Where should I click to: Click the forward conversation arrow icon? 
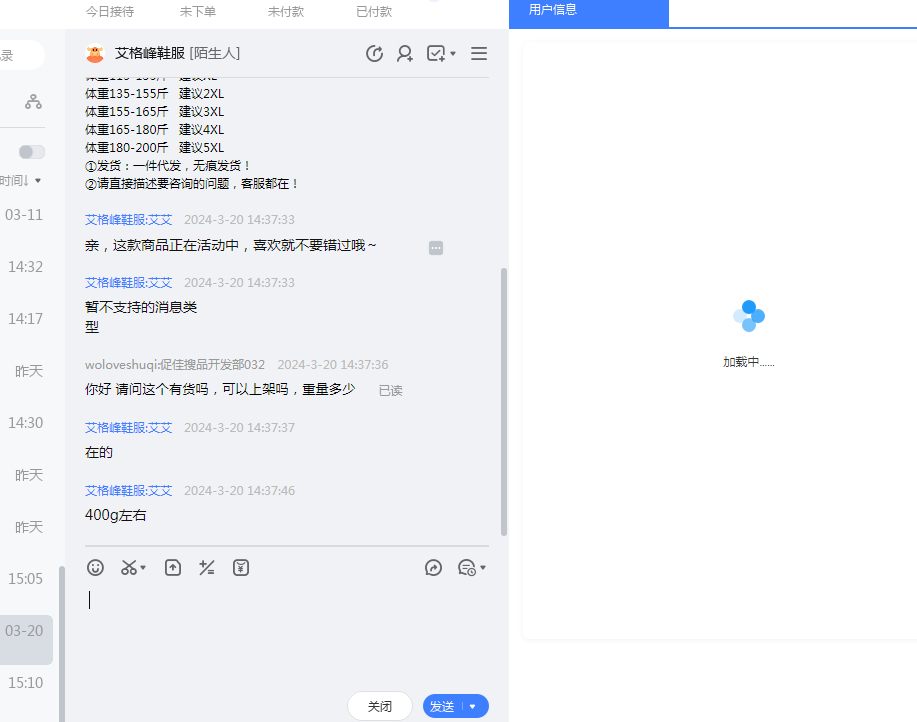click(433, 567)
